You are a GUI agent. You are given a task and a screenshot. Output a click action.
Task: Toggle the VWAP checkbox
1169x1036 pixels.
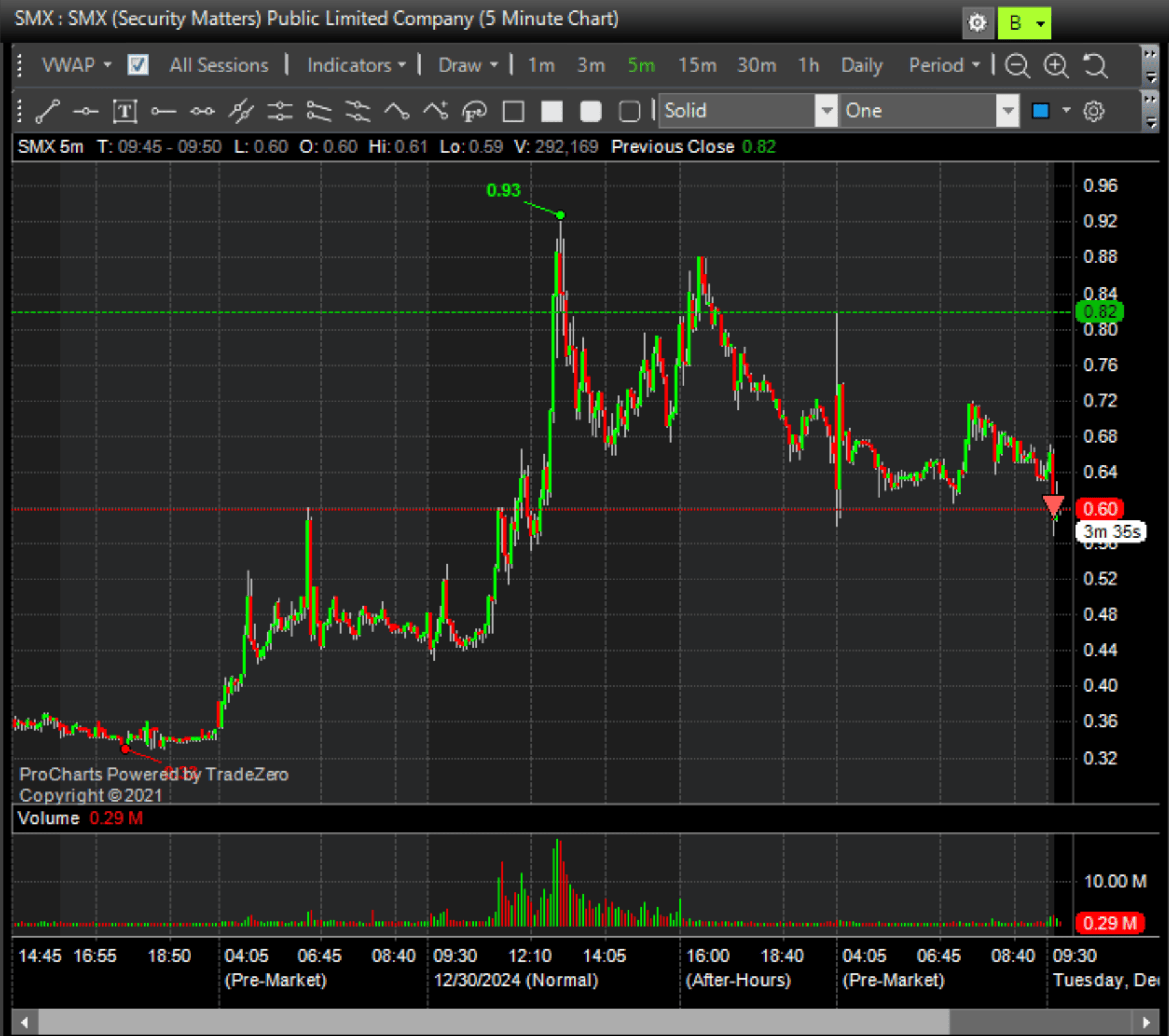[138, 65]
